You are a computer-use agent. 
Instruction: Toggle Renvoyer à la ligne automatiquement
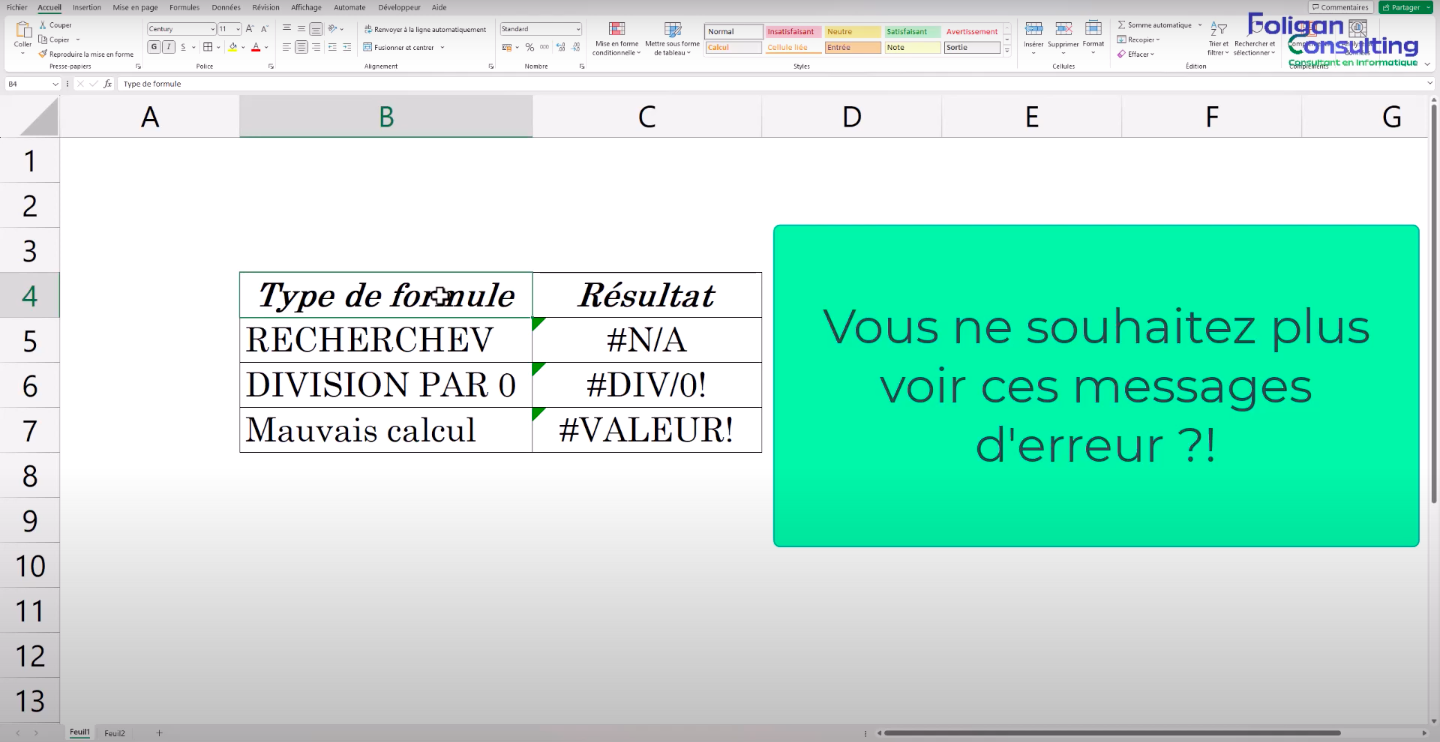click(424, 30)
